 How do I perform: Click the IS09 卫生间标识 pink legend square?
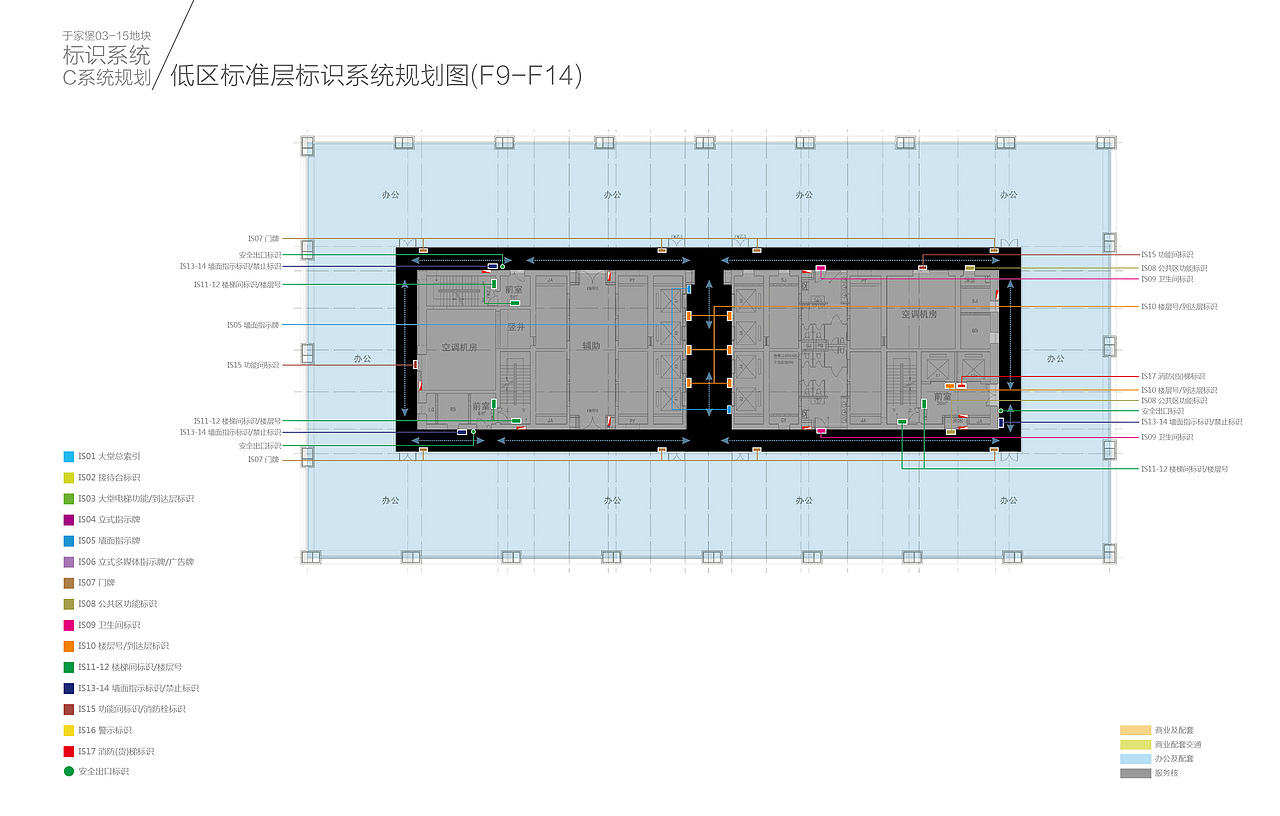pos(68,625)
